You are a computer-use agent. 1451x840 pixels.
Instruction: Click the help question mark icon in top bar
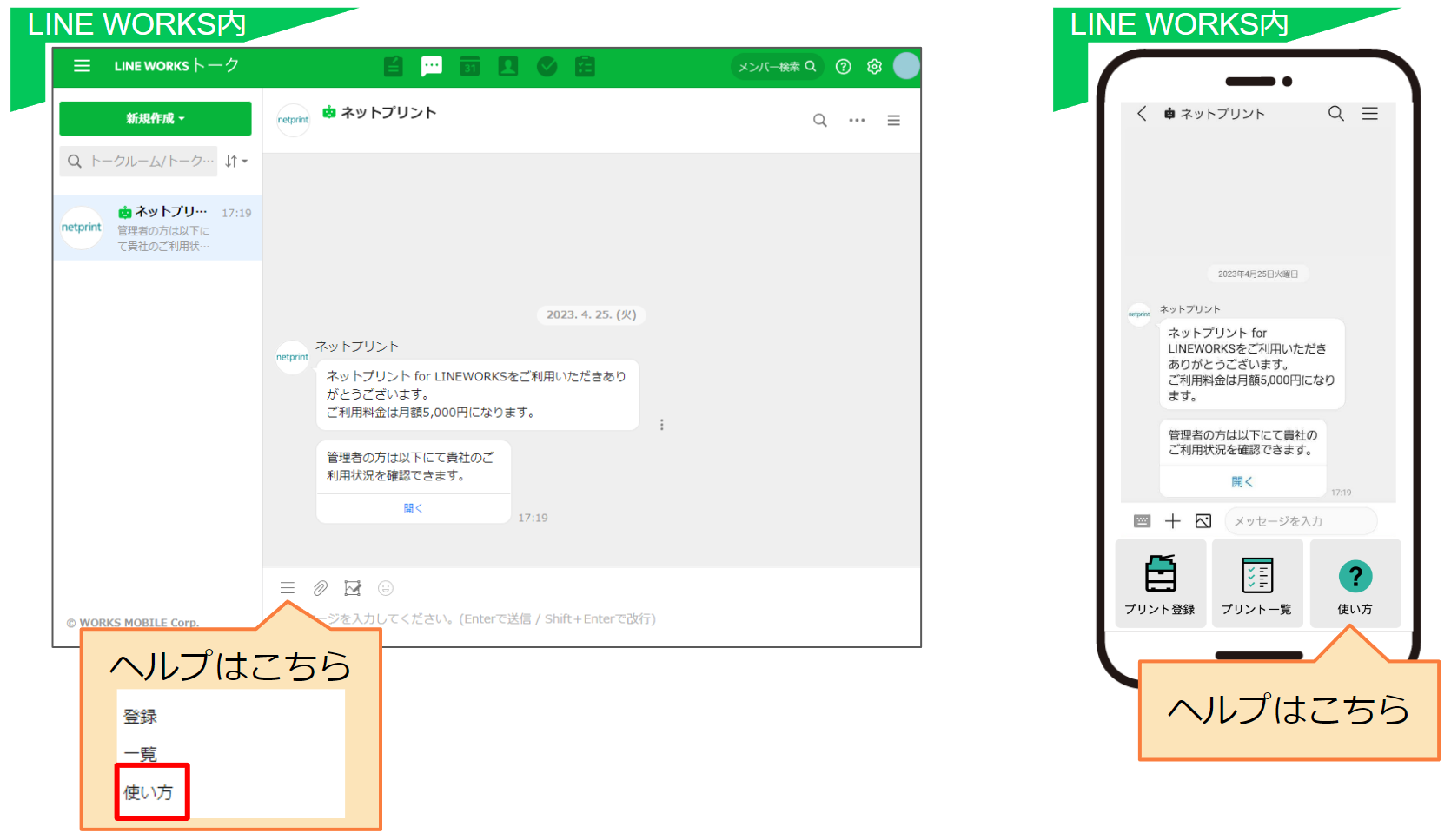click(844, 67)
